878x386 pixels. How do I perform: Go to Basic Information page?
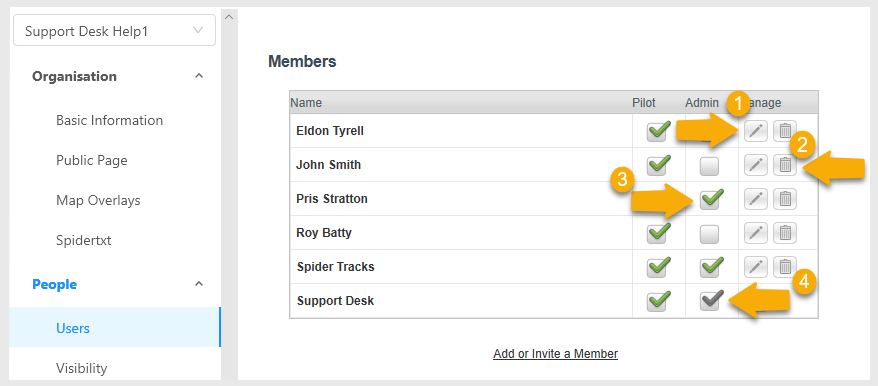click(109, 120)
